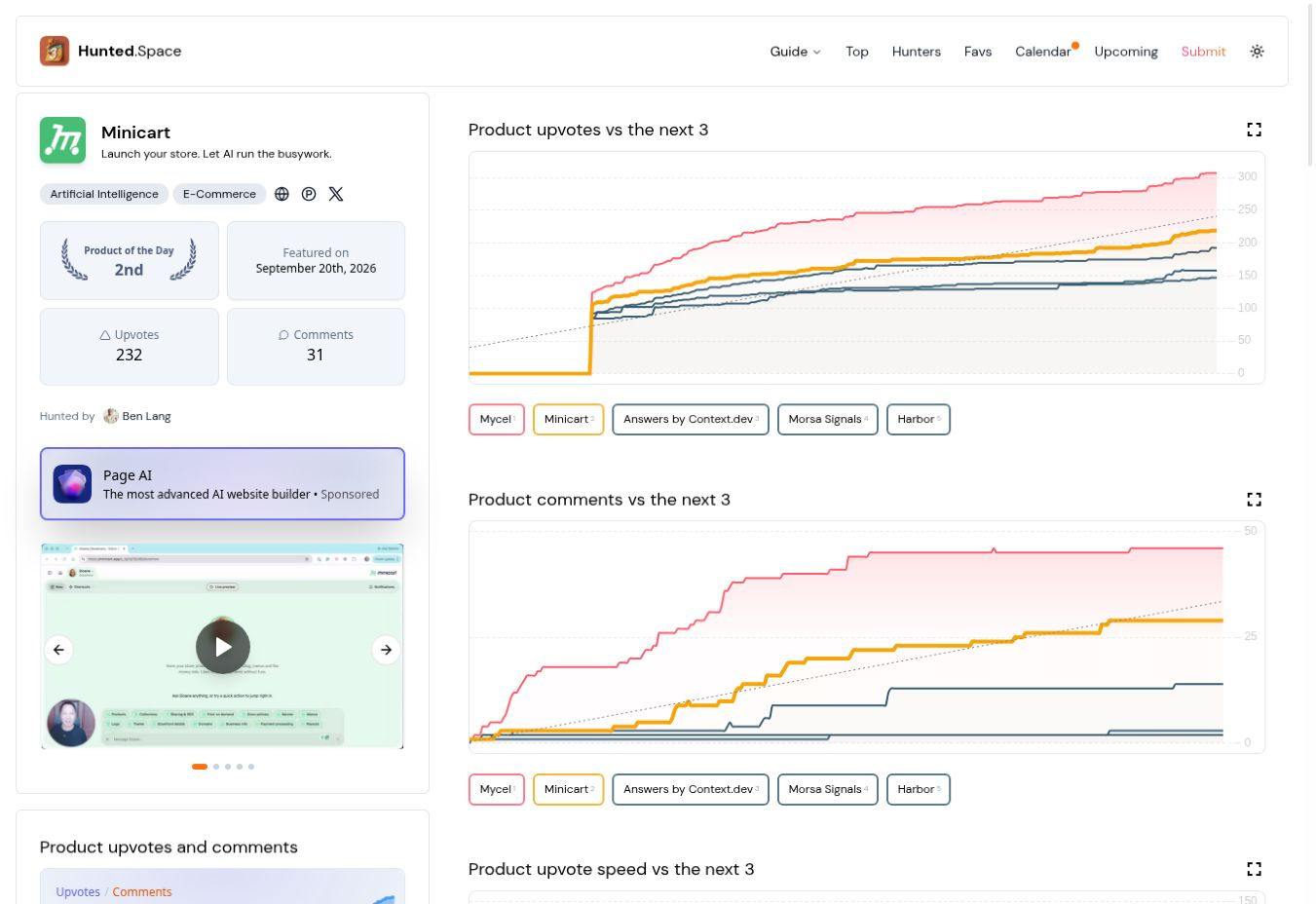Toggle the light/dark theme sun icon
This screenshot has height=904, width=1316.
click(x=1258, y=52)
